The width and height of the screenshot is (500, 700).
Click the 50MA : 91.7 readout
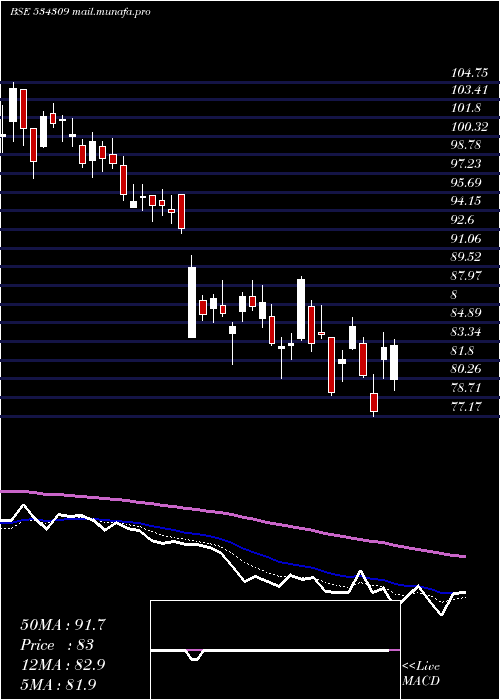[63, 625]
